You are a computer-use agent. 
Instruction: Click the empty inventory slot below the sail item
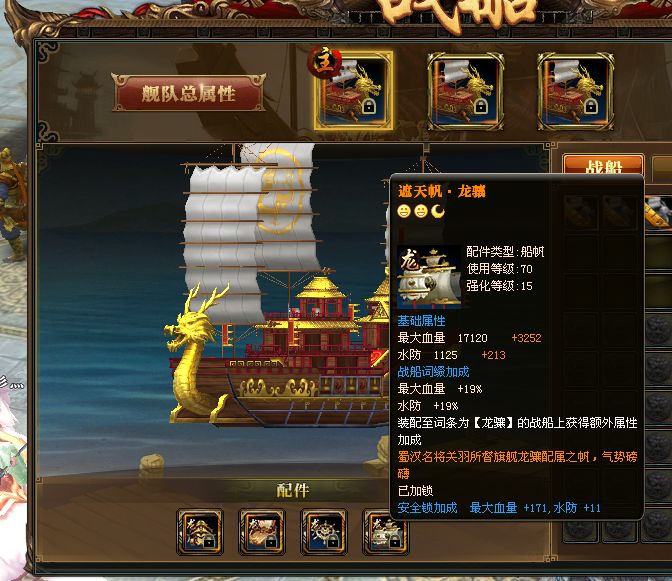coord(658,253)
